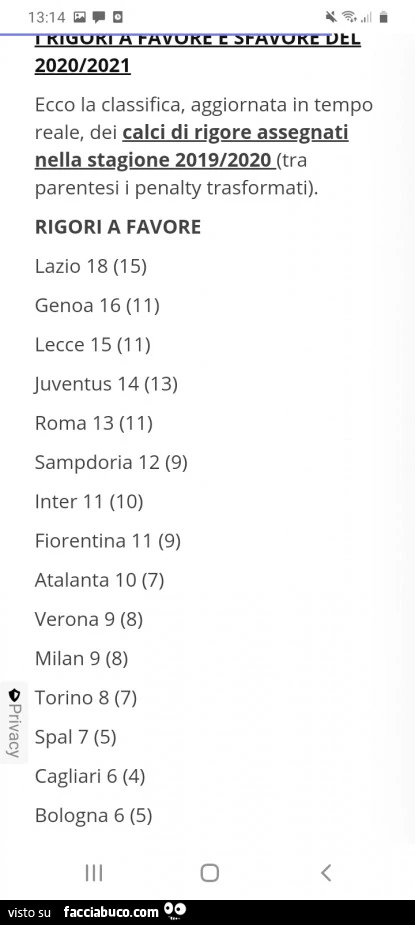415x925 pixels.
Task: Tap the battery icon in status bar
Action: [384, 18]
